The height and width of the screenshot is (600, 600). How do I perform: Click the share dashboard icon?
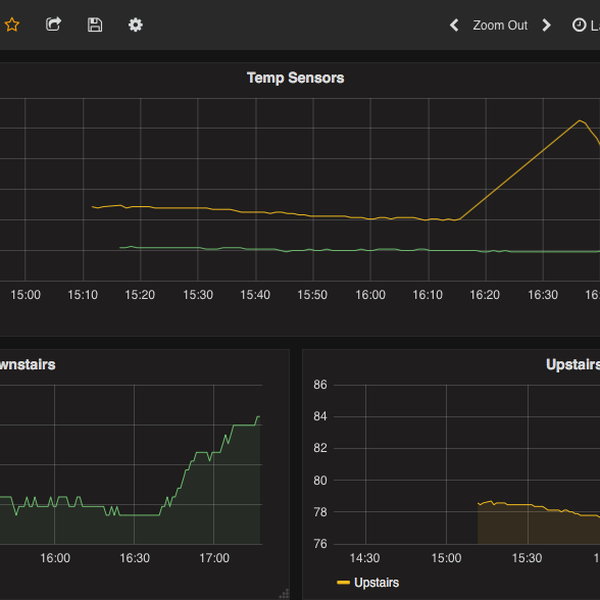pyautogui.click(x=54, y=25)
